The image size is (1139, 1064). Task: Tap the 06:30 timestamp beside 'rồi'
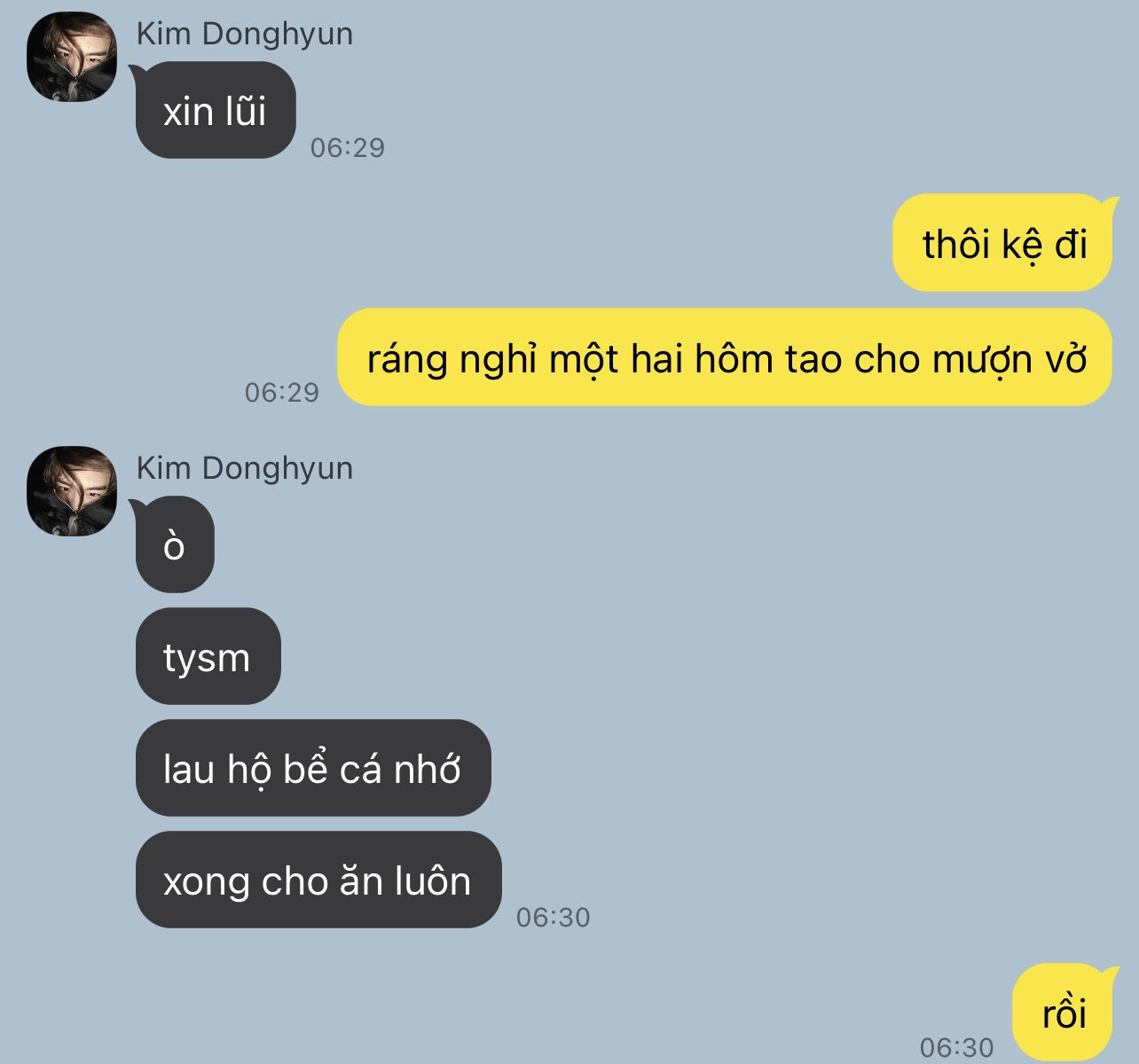coord(957,1047)
